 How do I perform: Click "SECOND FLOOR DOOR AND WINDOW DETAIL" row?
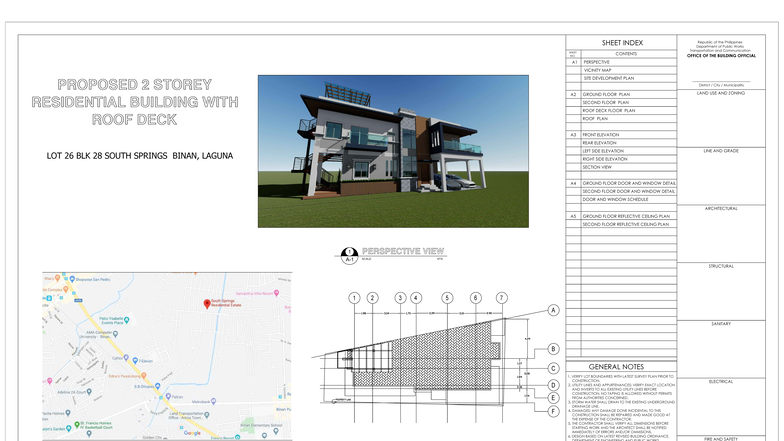622,191
